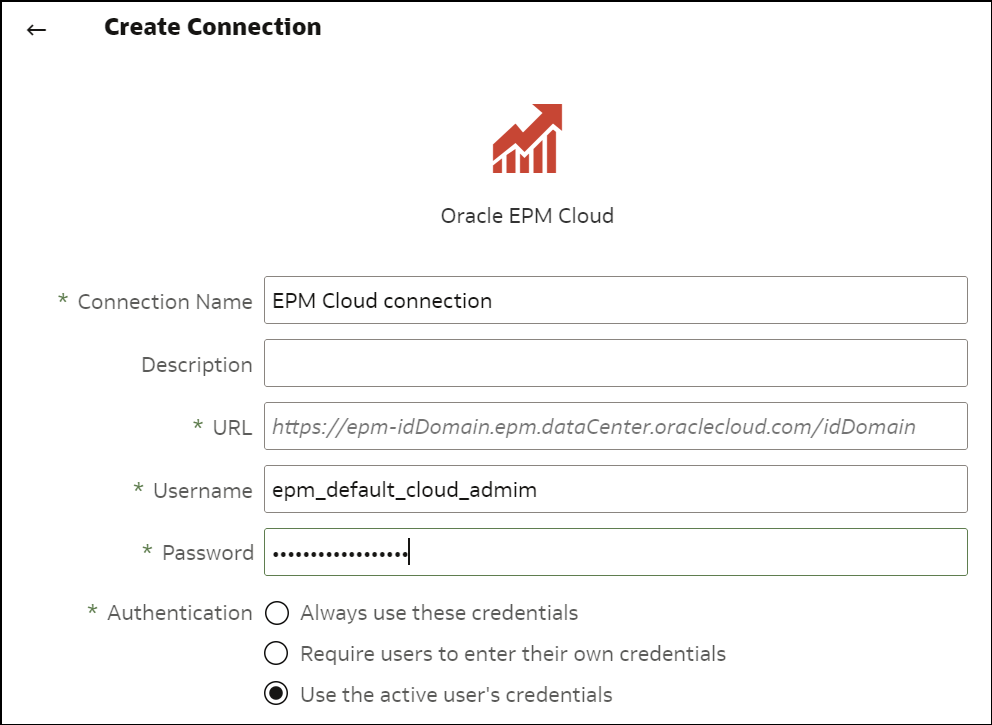Click the Create Connection heading

tap(213, 27)
